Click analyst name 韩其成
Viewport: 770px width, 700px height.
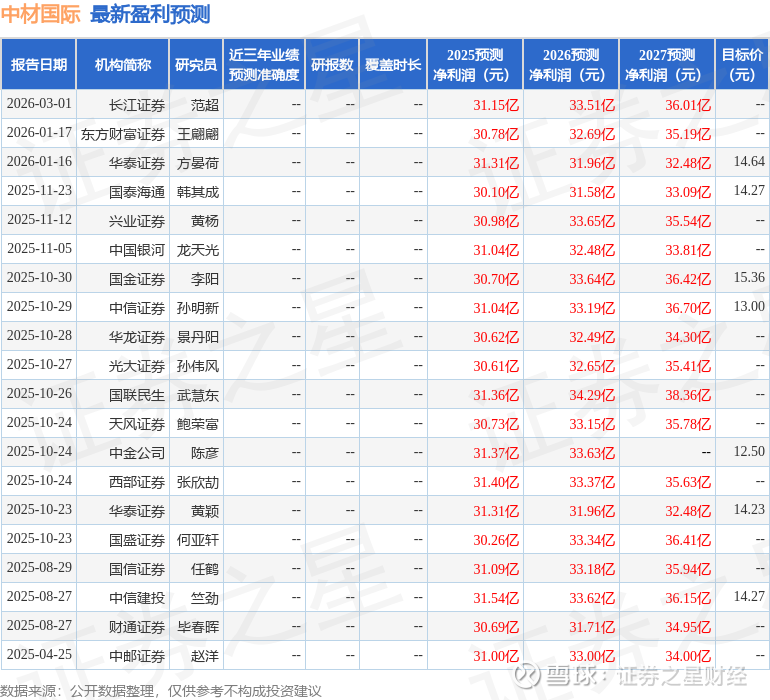pyautogui.click(x=198, y=192)
